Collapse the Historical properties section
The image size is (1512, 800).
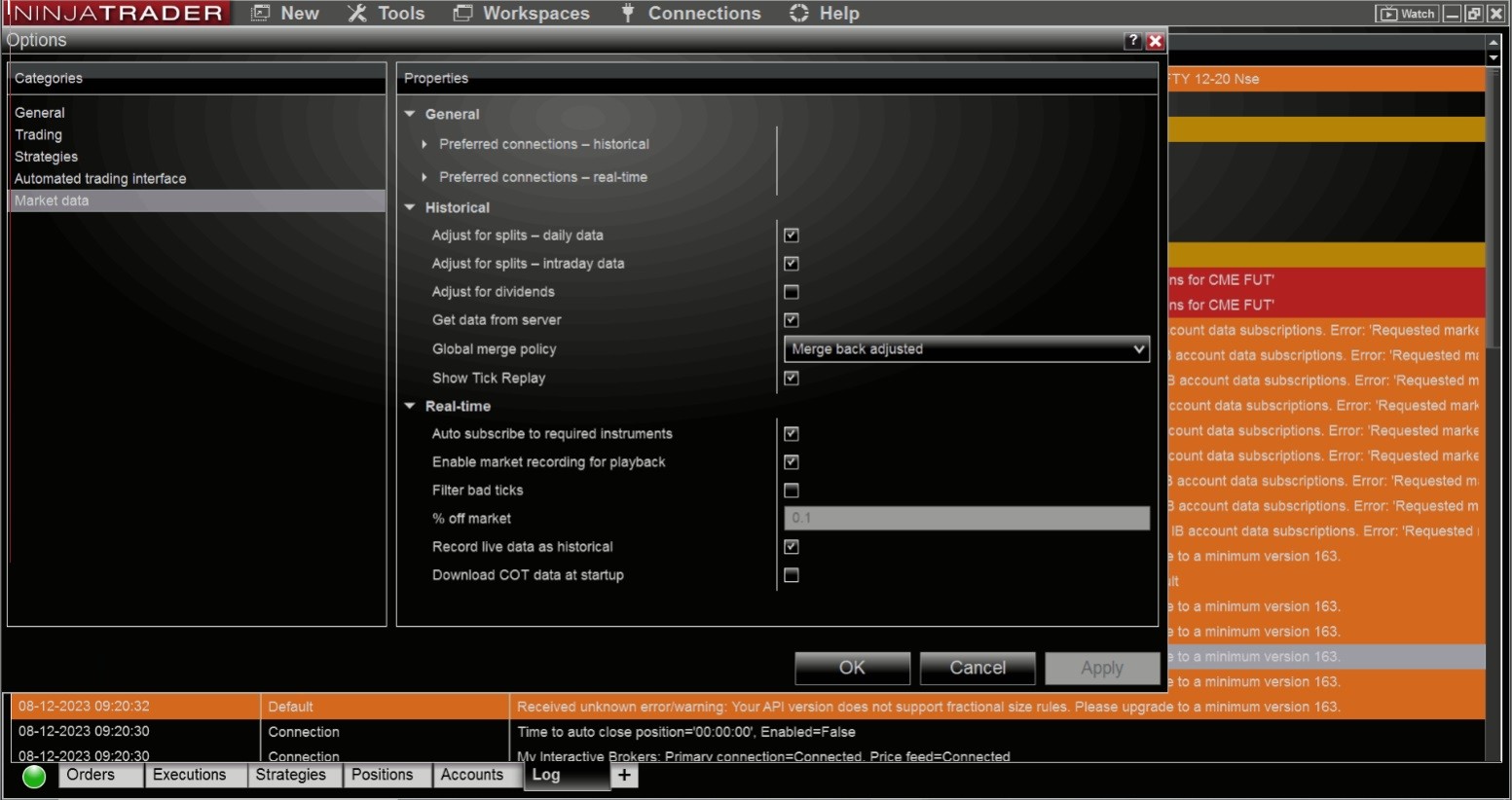coord(410,207)
